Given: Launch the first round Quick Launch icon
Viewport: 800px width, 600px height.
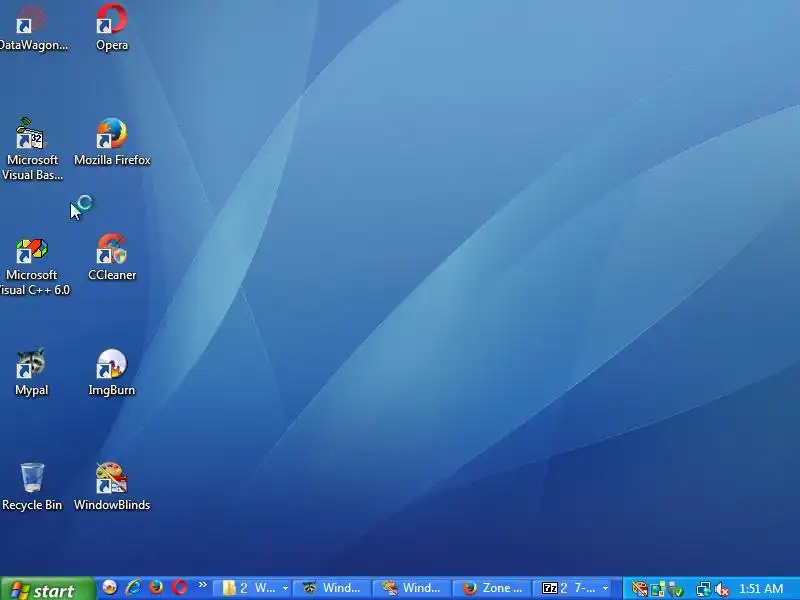Looking at the screenshot, I should pos(109,588).
